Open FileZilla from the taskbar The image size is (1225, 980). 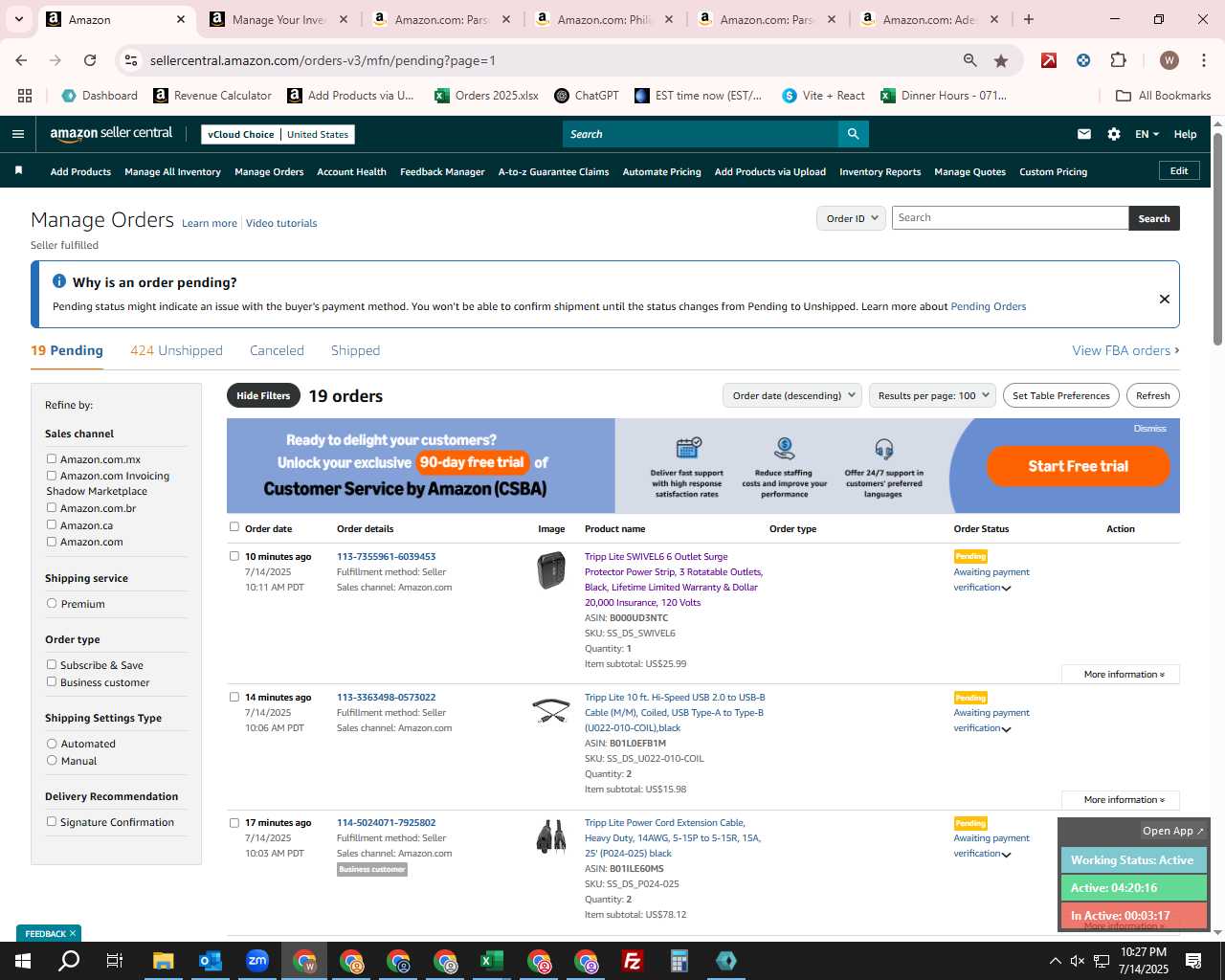632,961
